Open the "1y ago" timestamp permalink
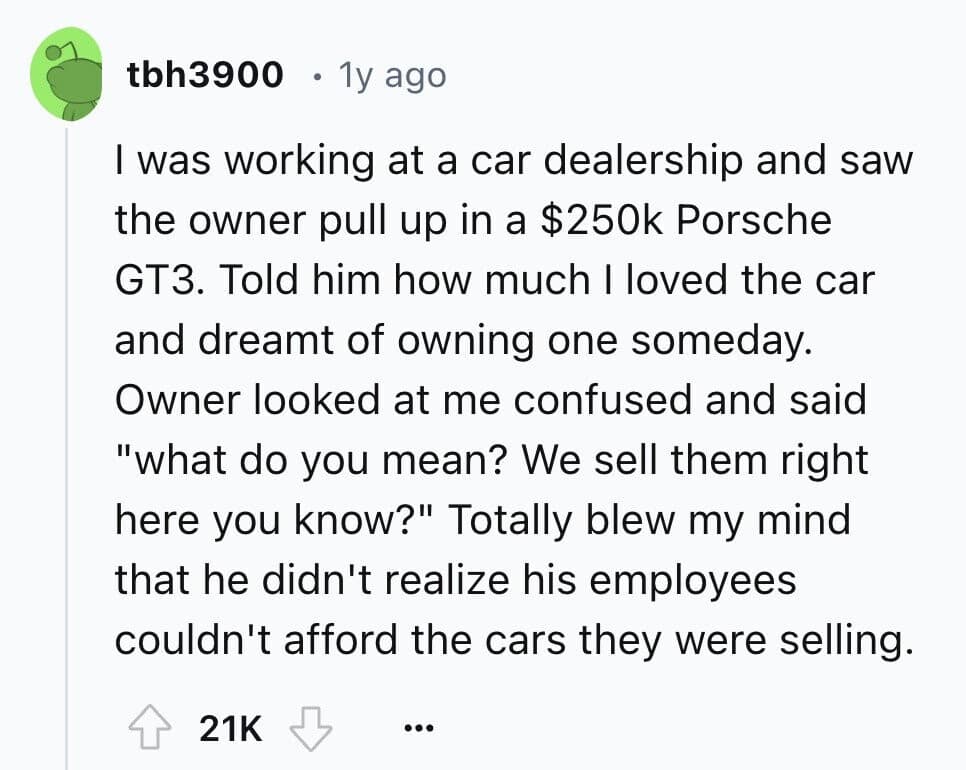Image resolution: width=966 pixels, height=770 pixels. 392,76
